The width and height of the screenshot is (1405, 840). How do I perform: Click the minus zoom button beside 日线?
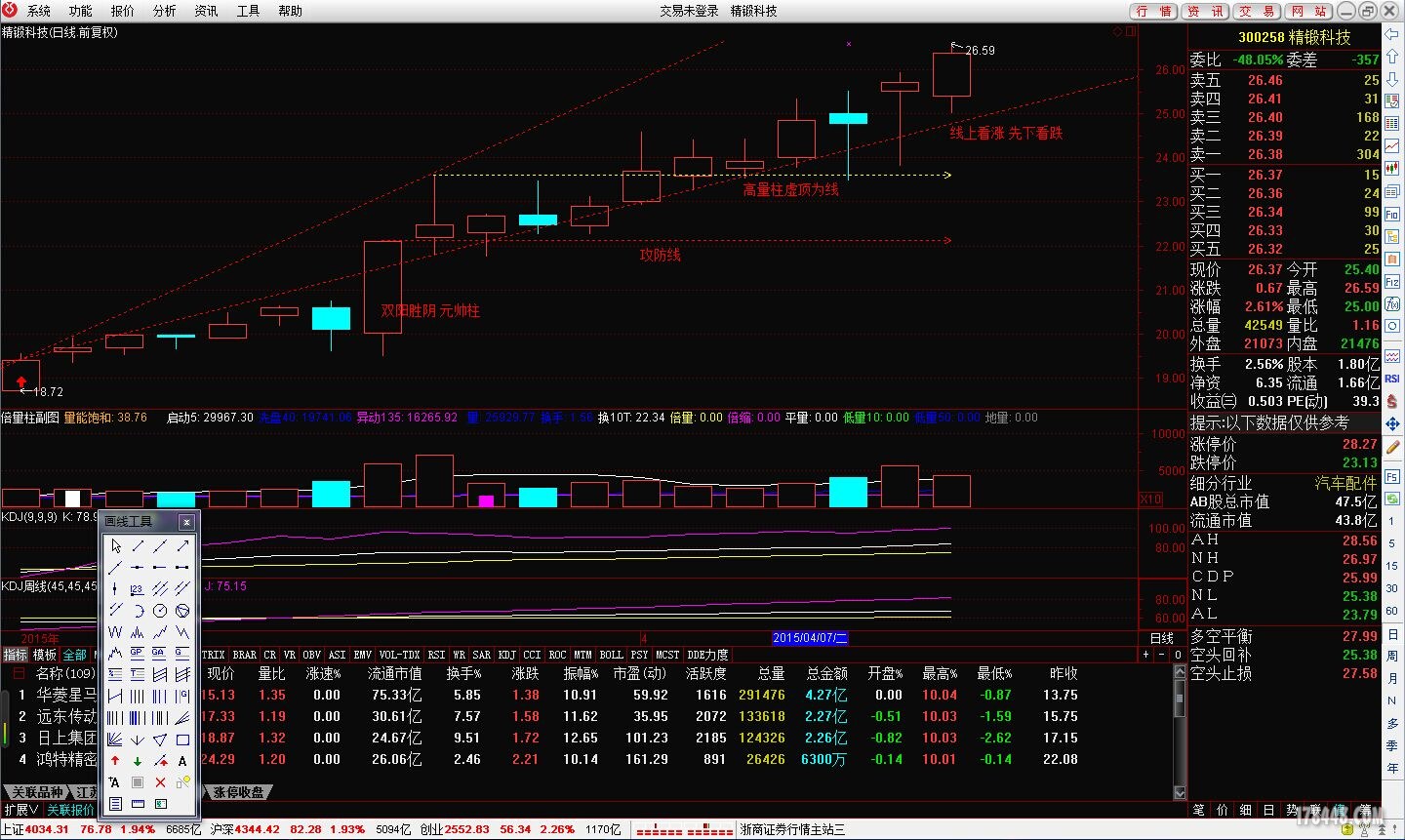pos(1162,655)
